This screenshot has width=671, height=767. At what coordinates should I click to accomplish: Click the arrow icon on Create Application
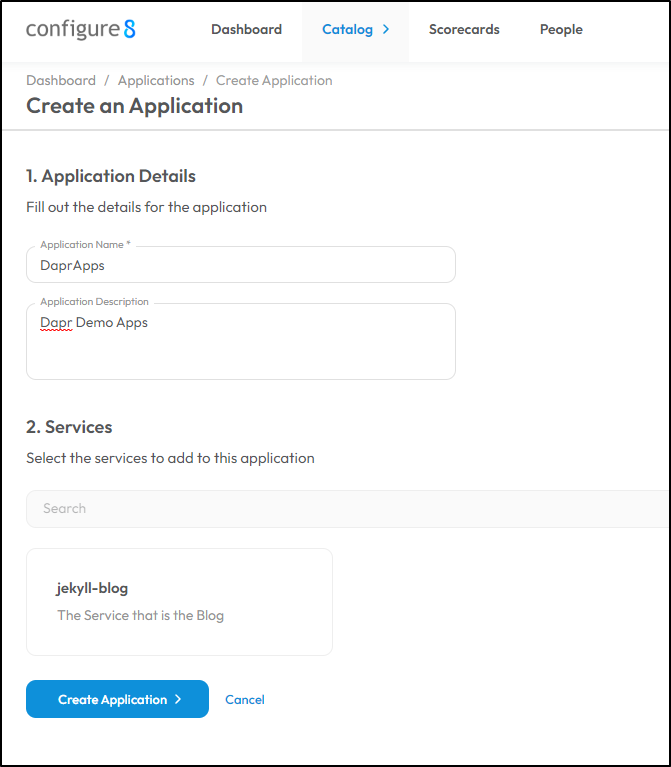pyautogui.click(x=178, y=699)
